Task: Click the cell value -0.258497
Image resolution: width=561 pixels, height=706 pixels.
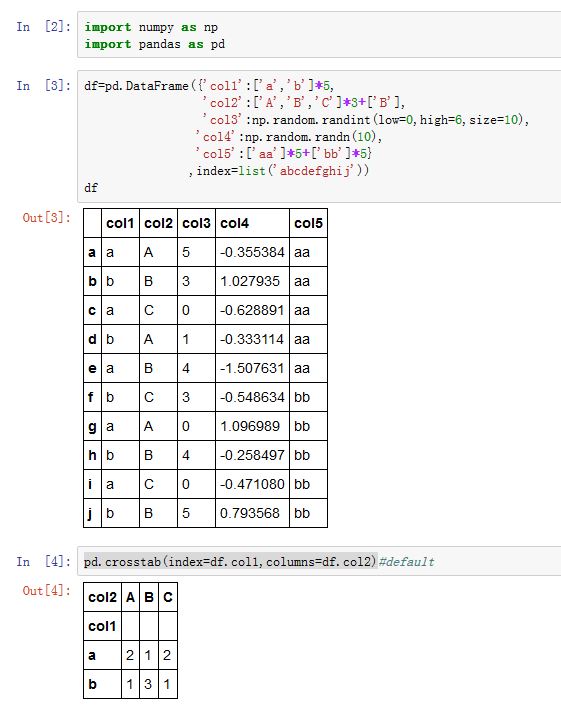Action: coord(252,455)
